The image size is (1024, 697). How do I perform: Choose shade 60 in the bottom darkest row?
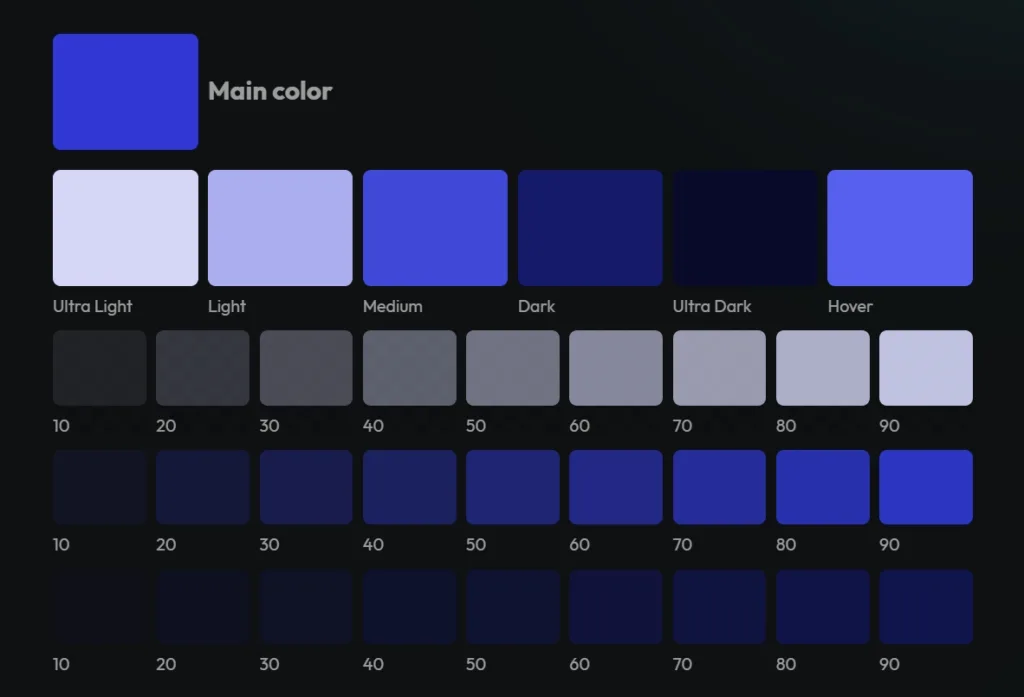tap(616, 607)
